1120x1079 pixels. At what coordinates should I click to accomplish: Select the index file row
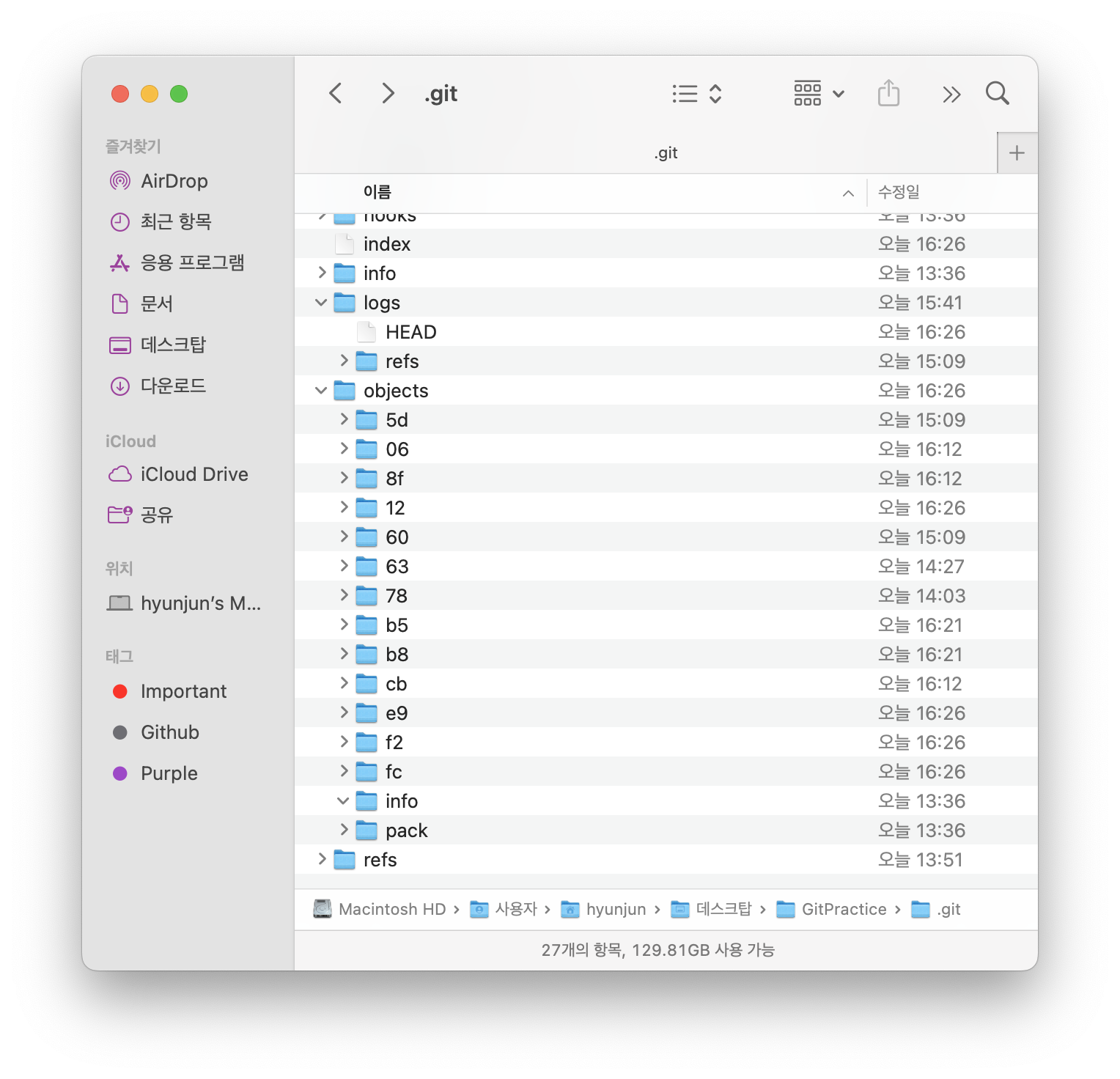666,244
